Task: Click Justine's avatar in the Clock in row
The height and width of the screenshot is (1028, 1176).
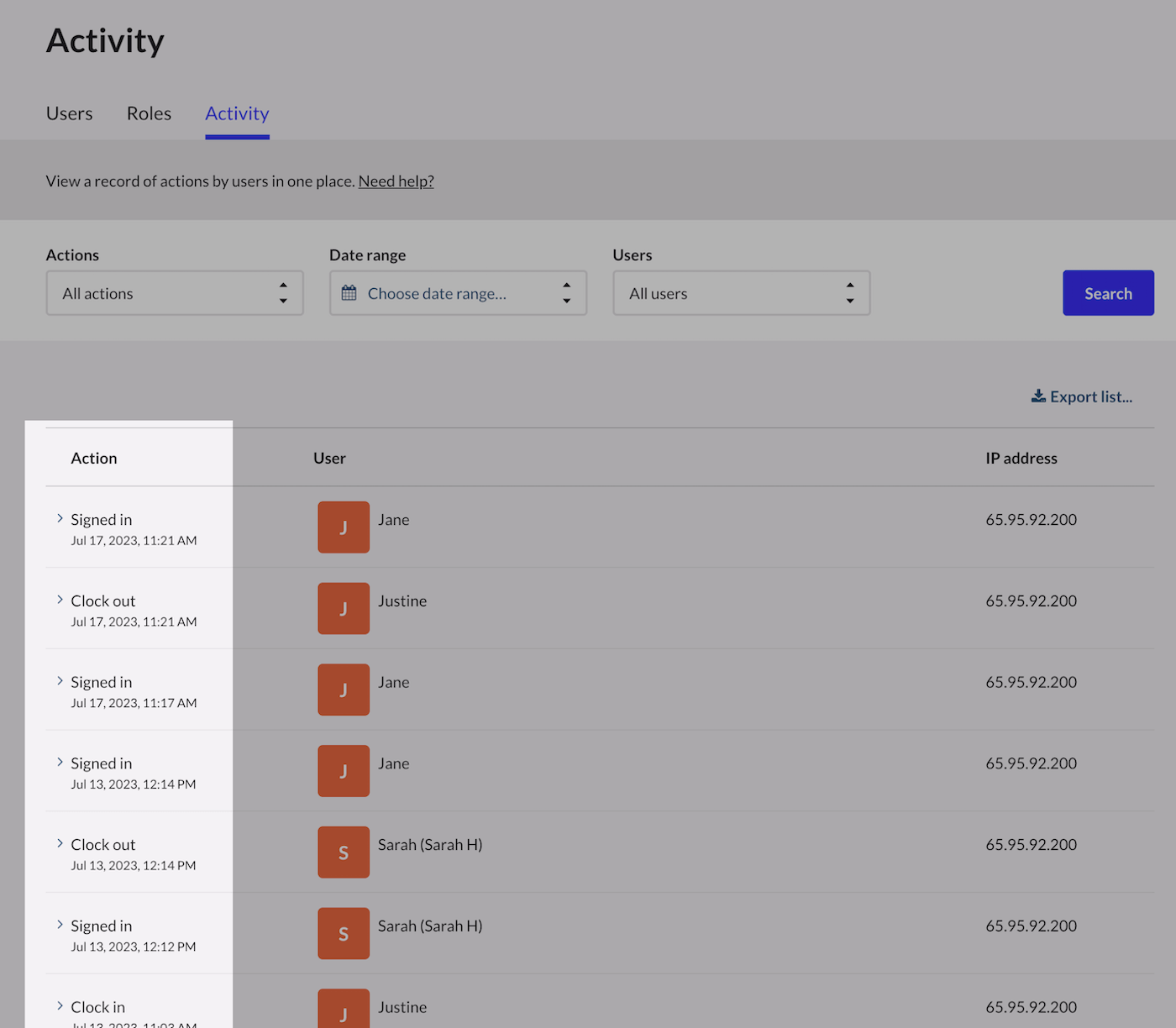Action: coord(344,1009)
